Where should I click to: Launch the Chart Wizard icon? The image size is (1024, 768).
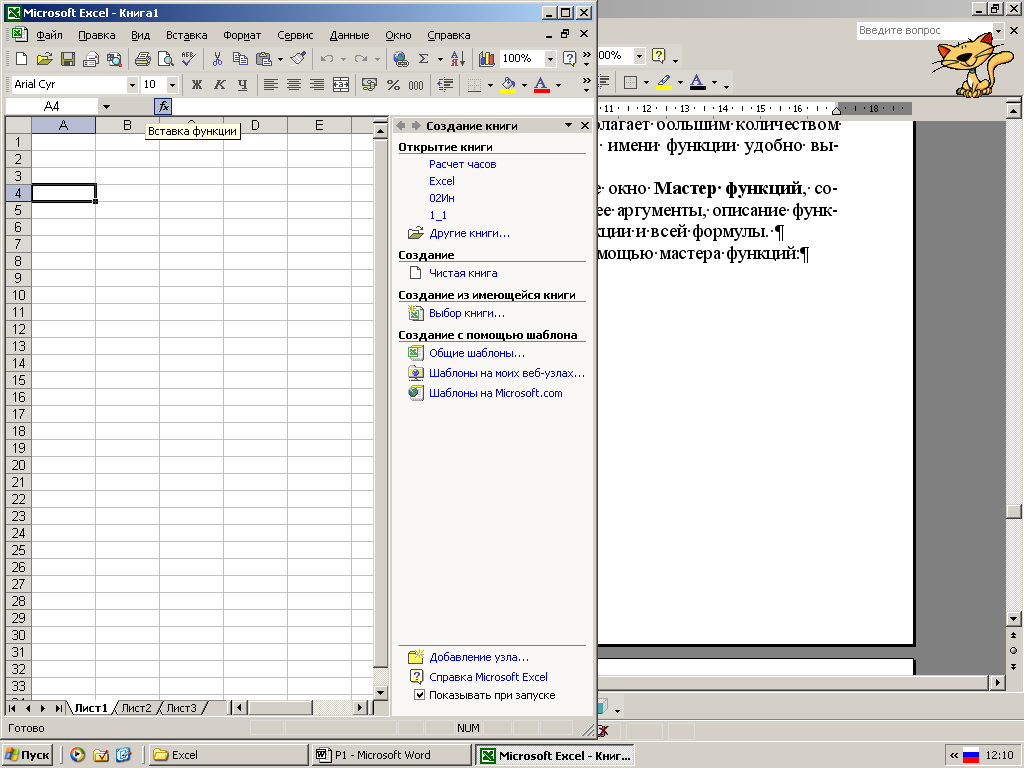click(487, 59)
